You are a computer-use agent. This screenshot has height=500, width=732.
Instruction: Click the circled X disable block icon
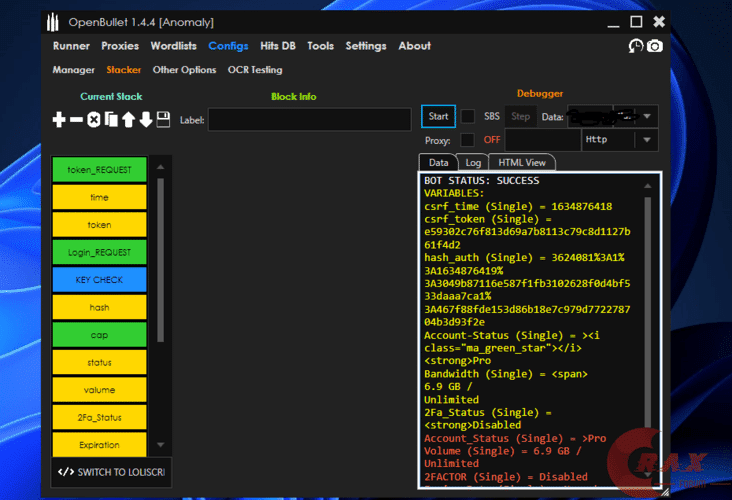tap(94, 120)
